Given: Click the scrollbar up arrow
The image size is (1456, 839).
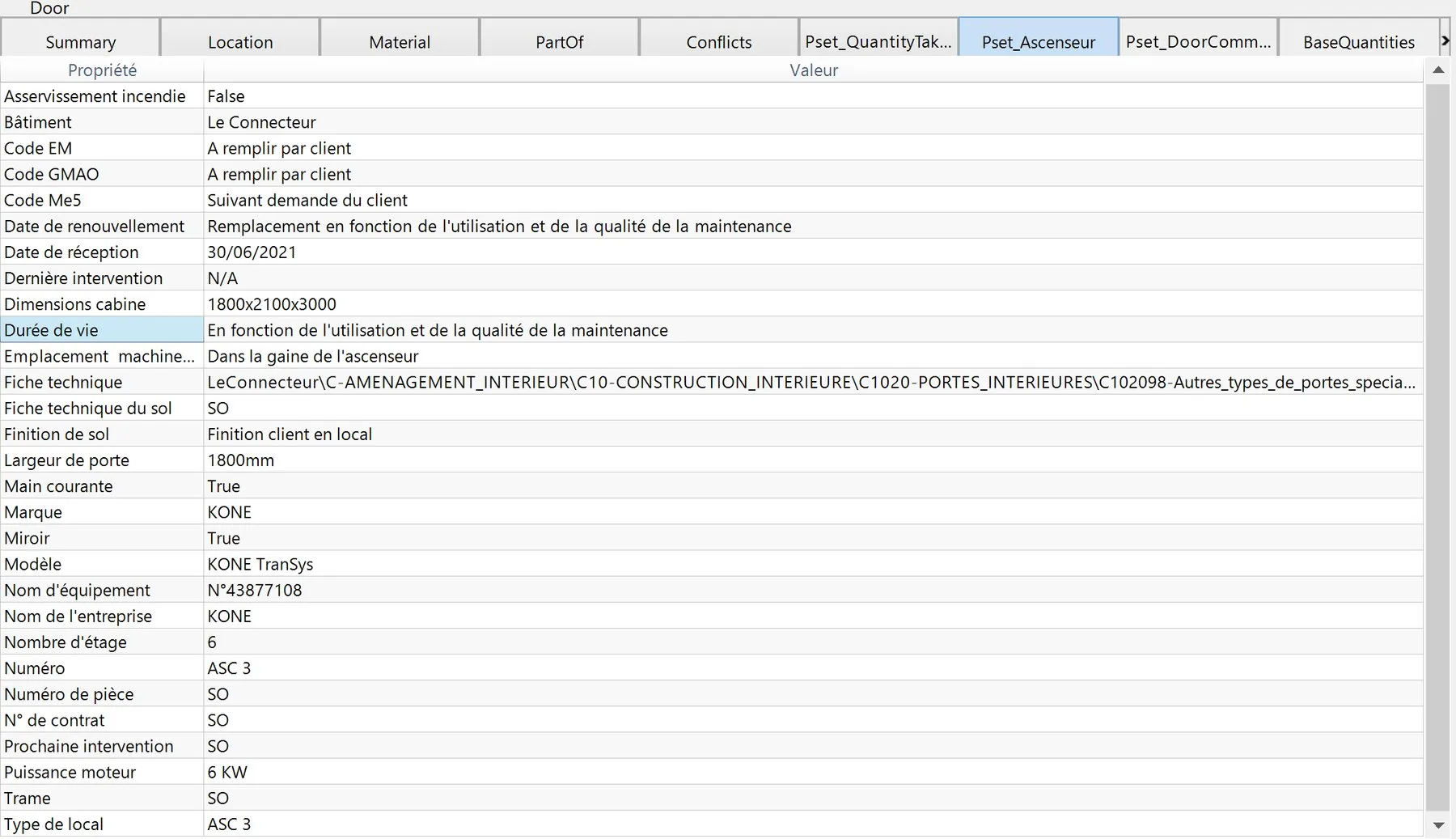Looking at the screenshot, I should (x=1438, y=70).
